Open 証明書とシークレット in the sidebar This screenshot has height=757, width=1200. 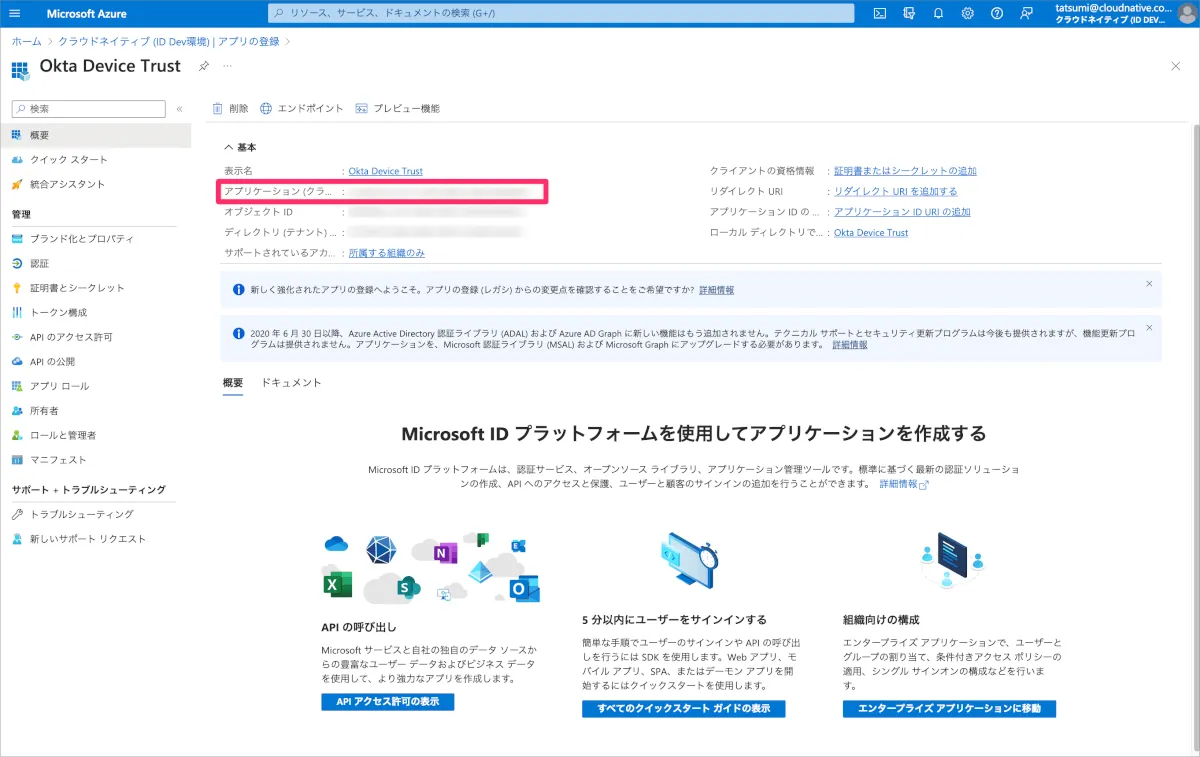coord(77,288)
